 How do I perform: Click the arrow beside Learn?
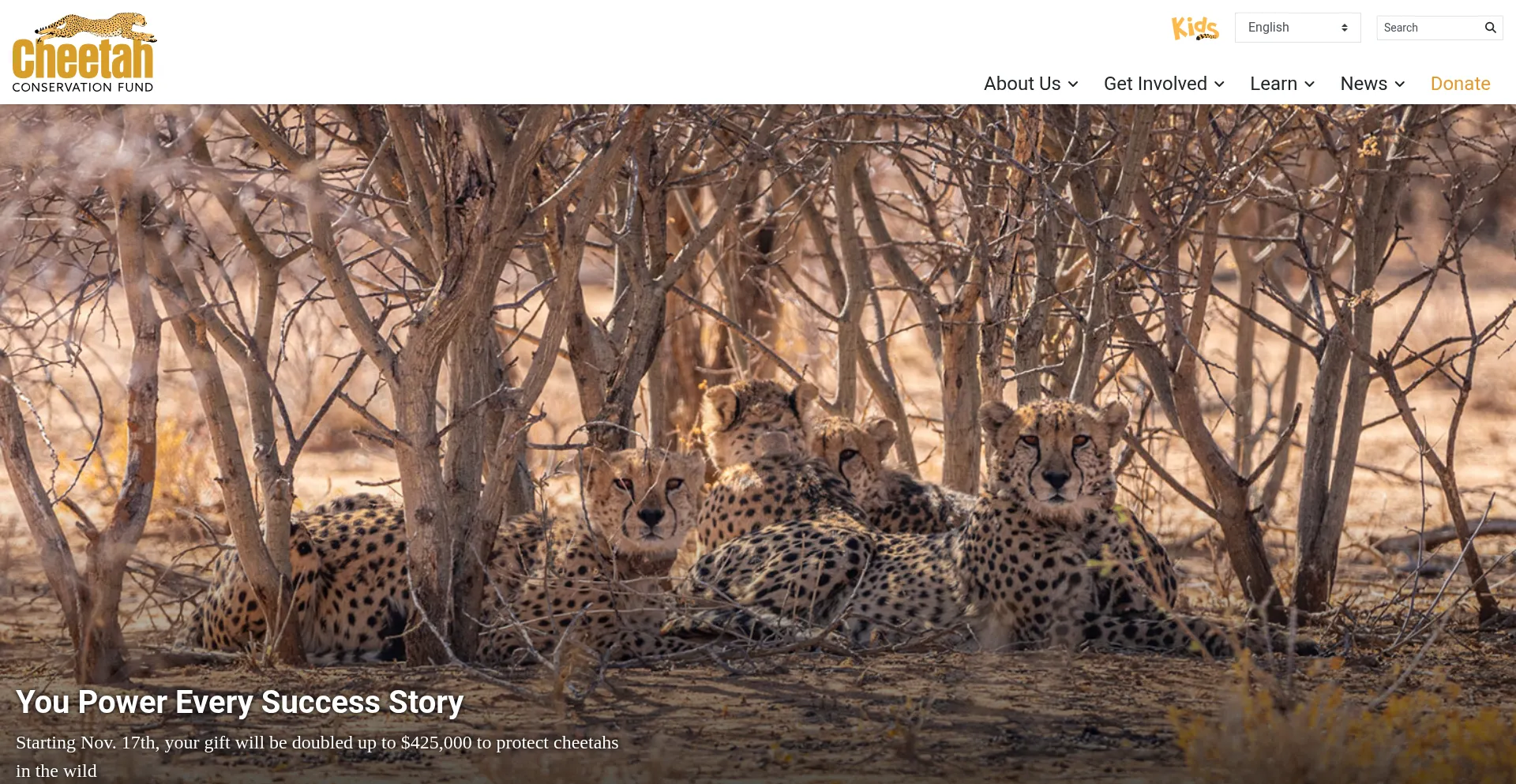(1309, 84)
